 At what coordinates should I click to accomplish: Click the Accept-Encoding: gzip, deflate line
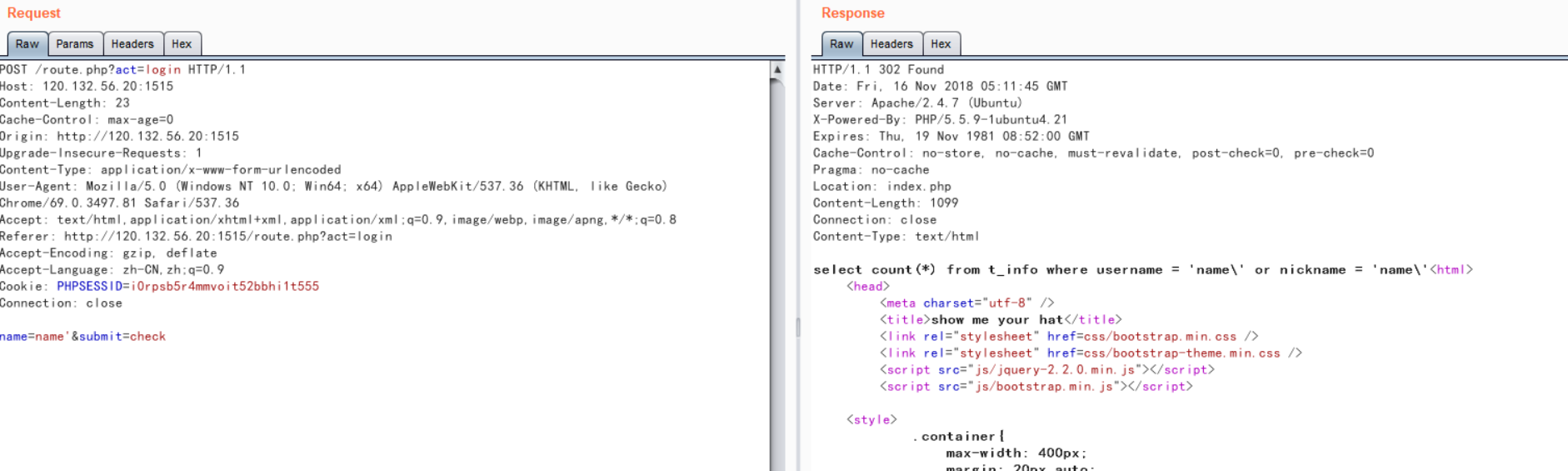pos(108,253)
